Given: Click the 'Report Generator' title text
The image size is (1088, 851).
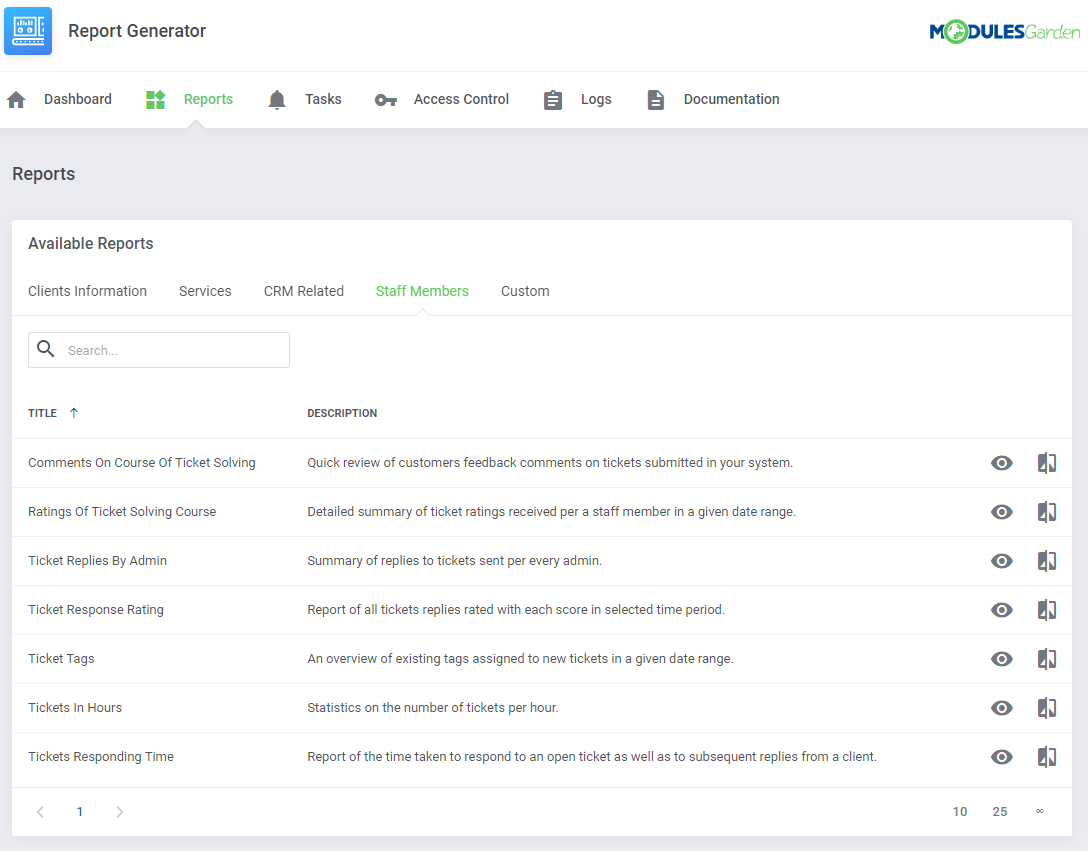Looking at the screenshot, I should click(137, 31).
